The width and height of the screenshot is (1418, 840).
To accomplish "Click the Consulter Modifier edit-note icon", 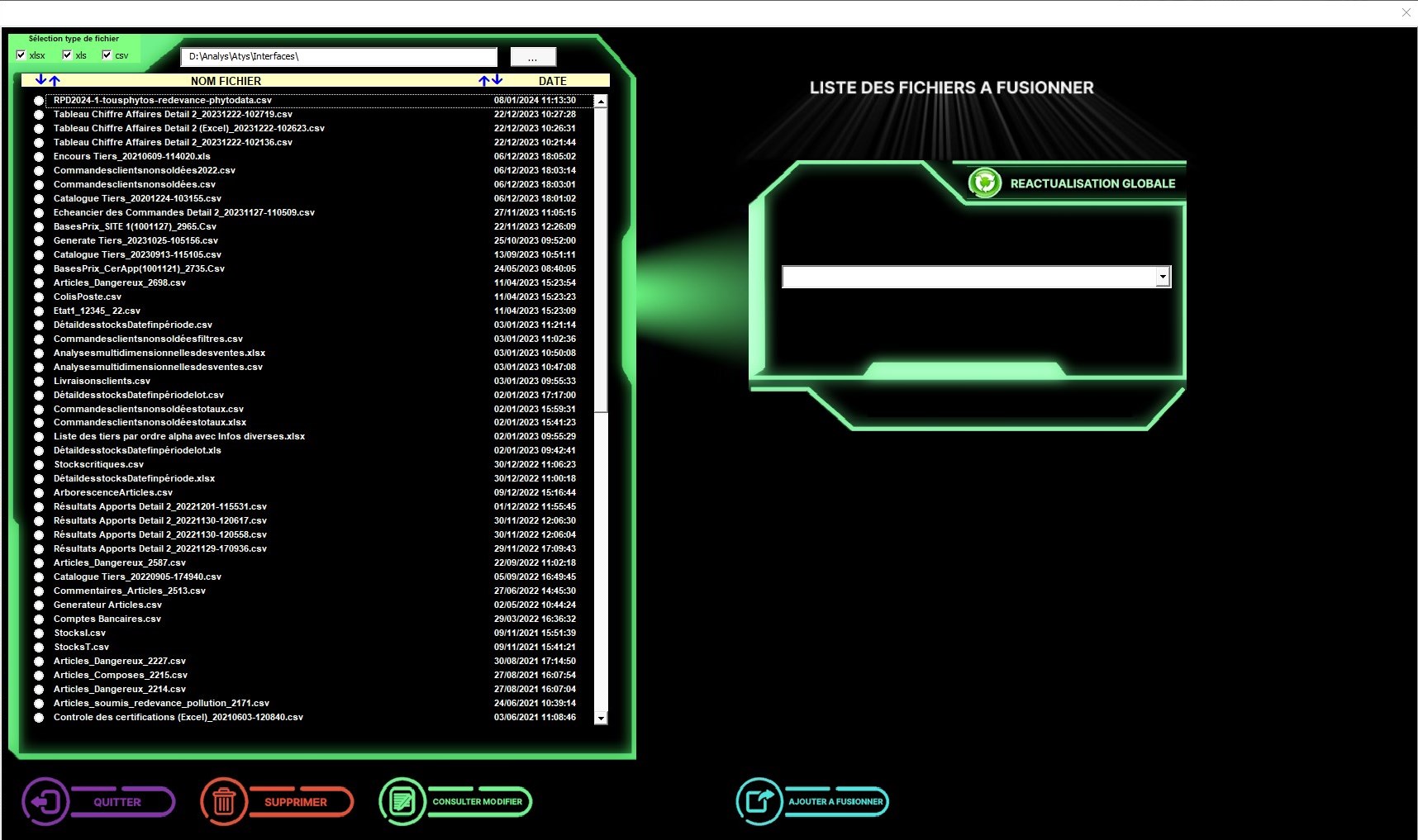I will point(402,801).
